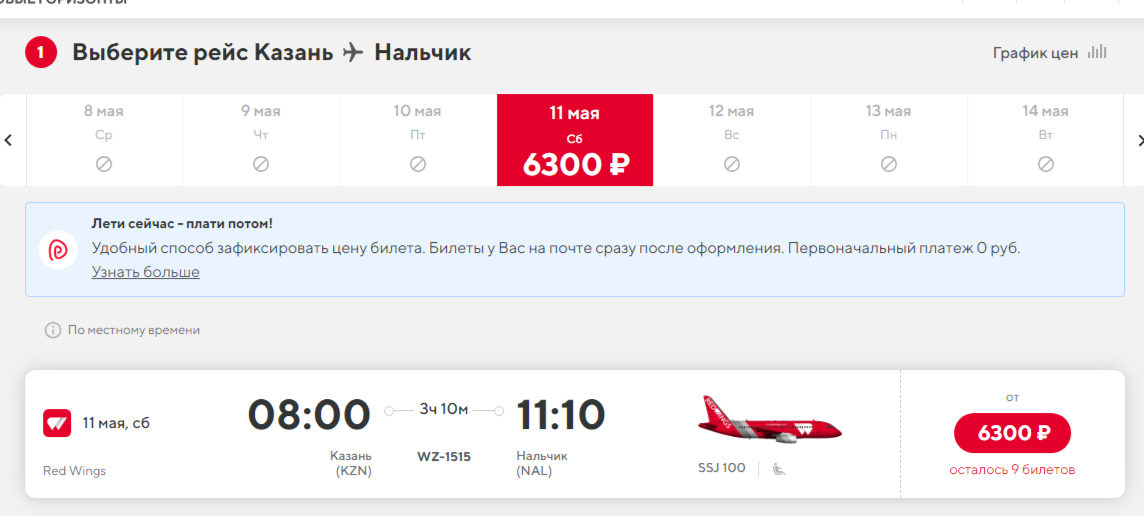Click flight number WZ-1515

(444, 457)
